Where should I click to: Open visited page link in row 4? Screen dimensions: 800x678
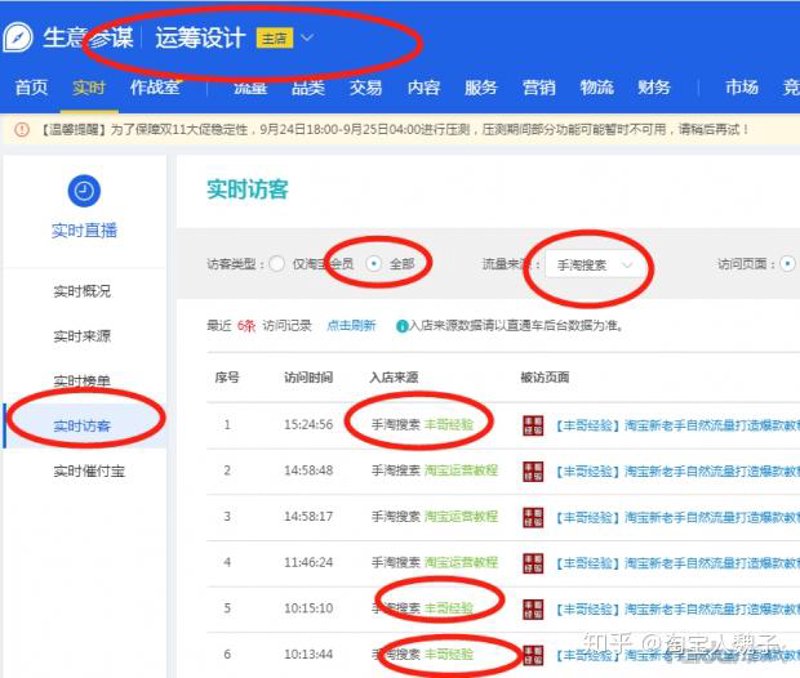[x=678, y=563]
